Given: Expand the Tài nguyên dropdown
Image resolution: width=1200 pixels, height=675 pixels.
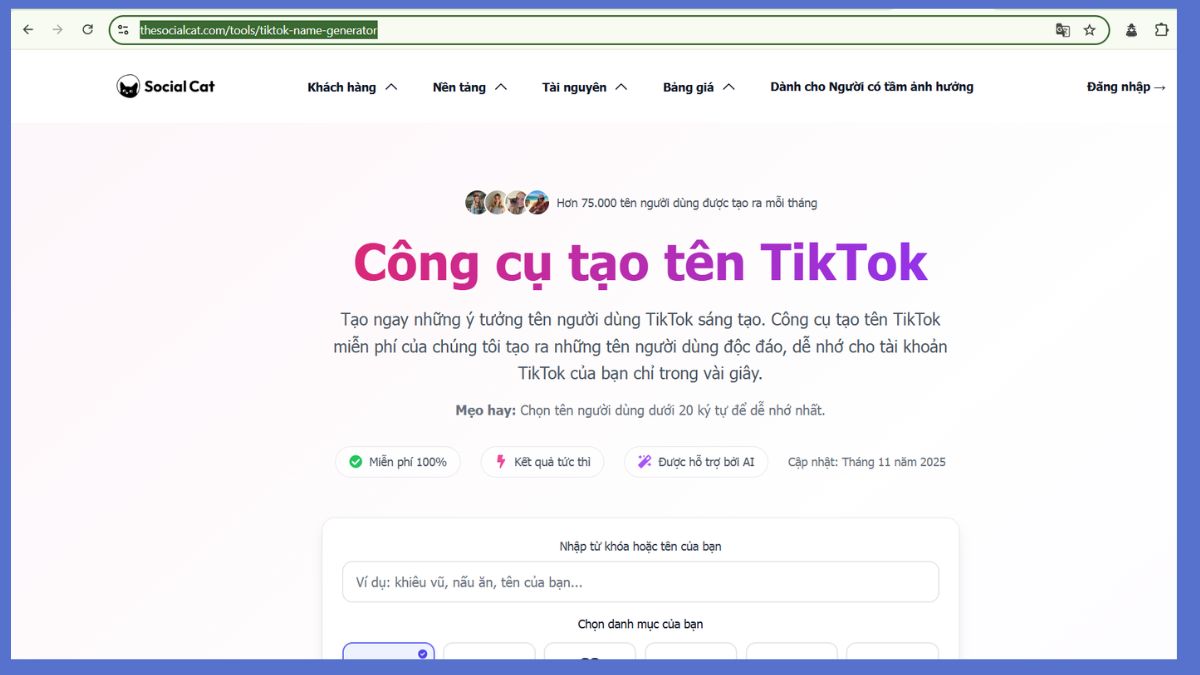Looking at the screenshot, I should [x=585, y=87].
